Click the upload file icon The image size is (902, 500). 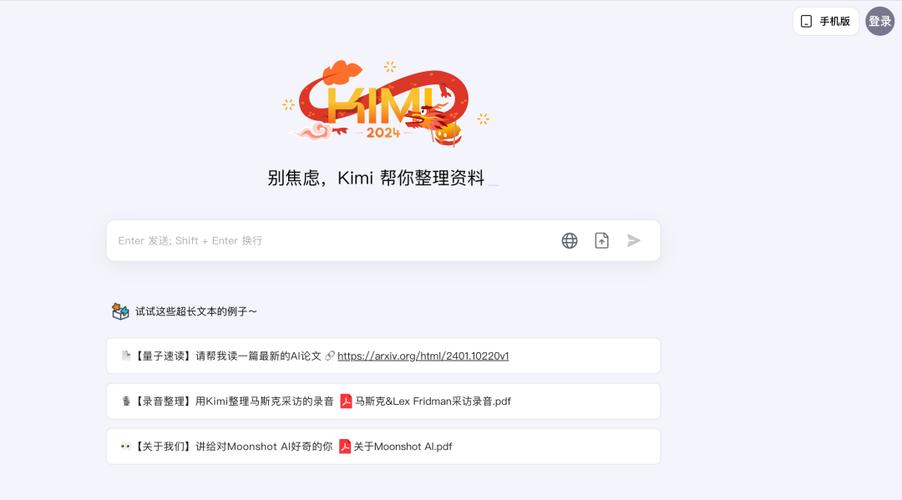pos(602,241)
